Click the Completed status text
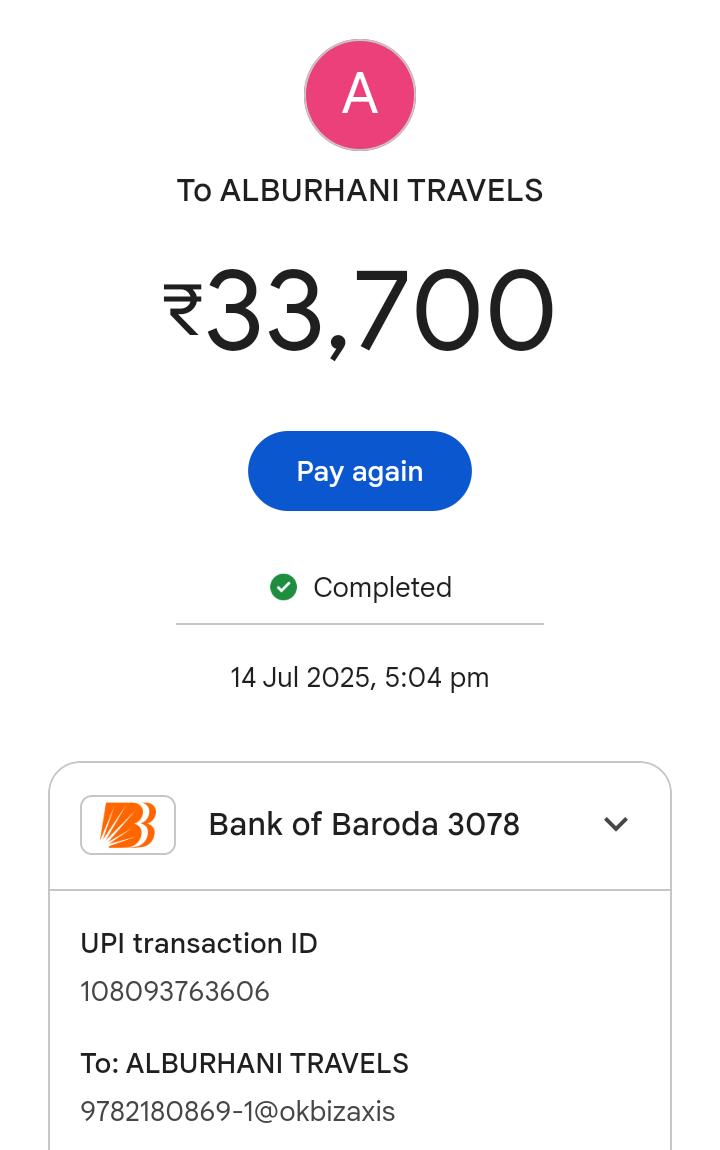Screen dimensions: 720x1150 (382, 587)
